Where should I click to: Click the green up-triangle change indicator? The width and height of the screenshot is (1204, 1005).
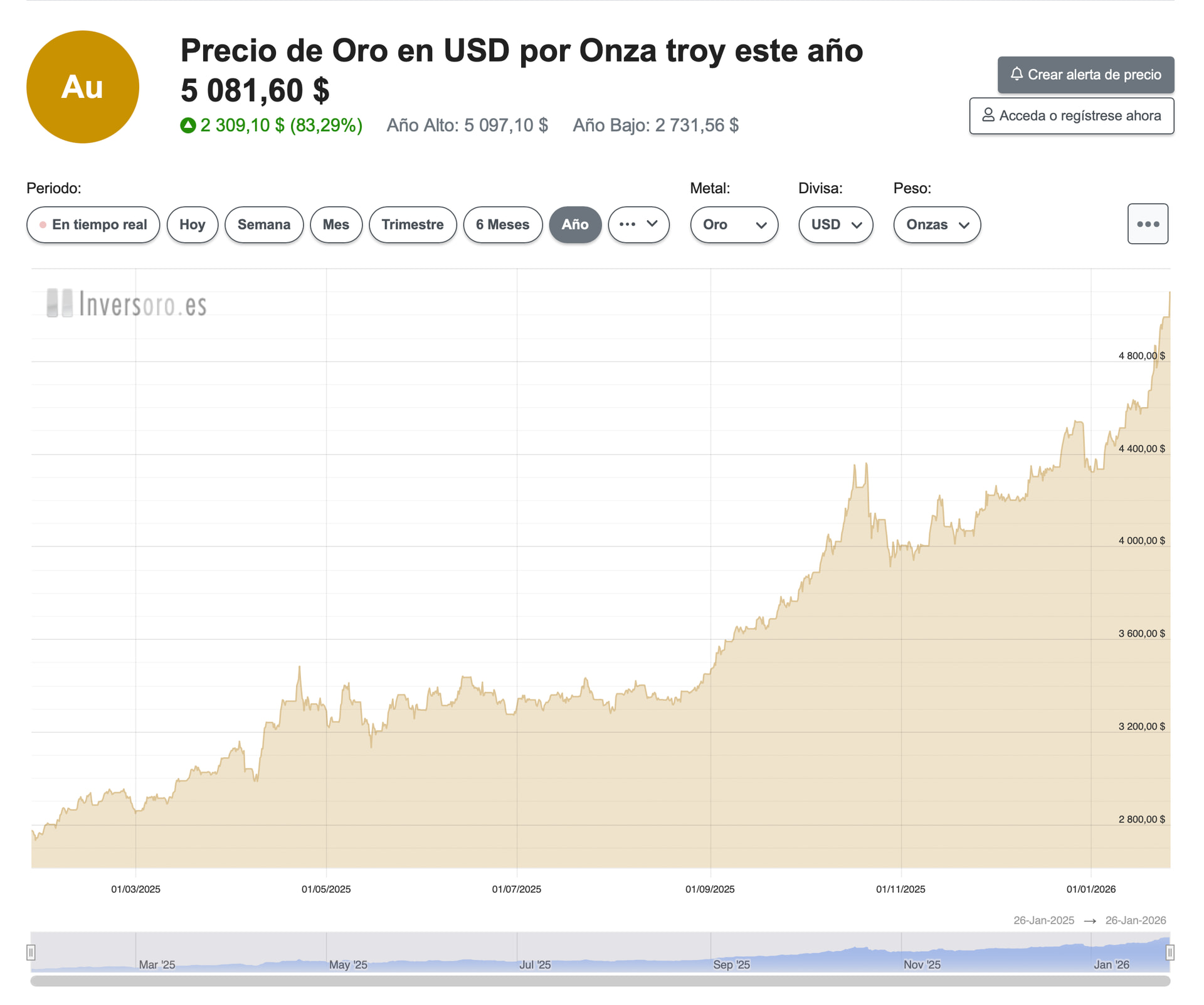[188, 125]
